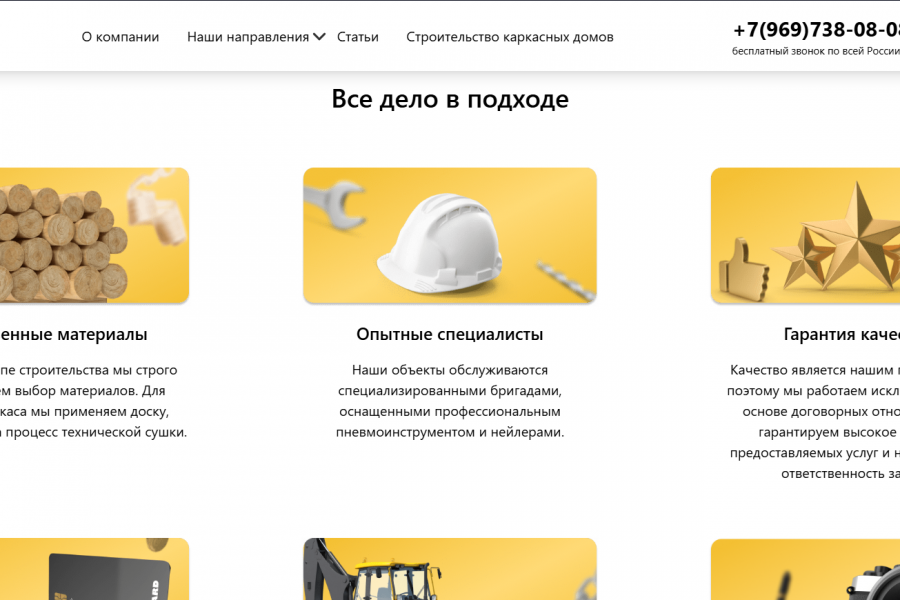Click the выбор материалов paragraph
Image resolution: width=900 pixels, height=600 pixels.
tap(94, 401)
